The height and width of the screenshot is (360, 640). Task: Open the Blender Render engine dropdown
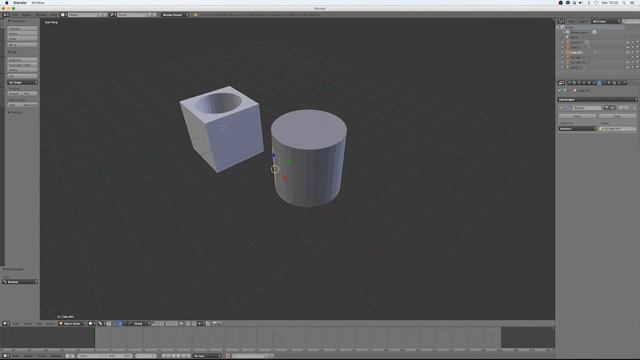click(x=175, y=15)
